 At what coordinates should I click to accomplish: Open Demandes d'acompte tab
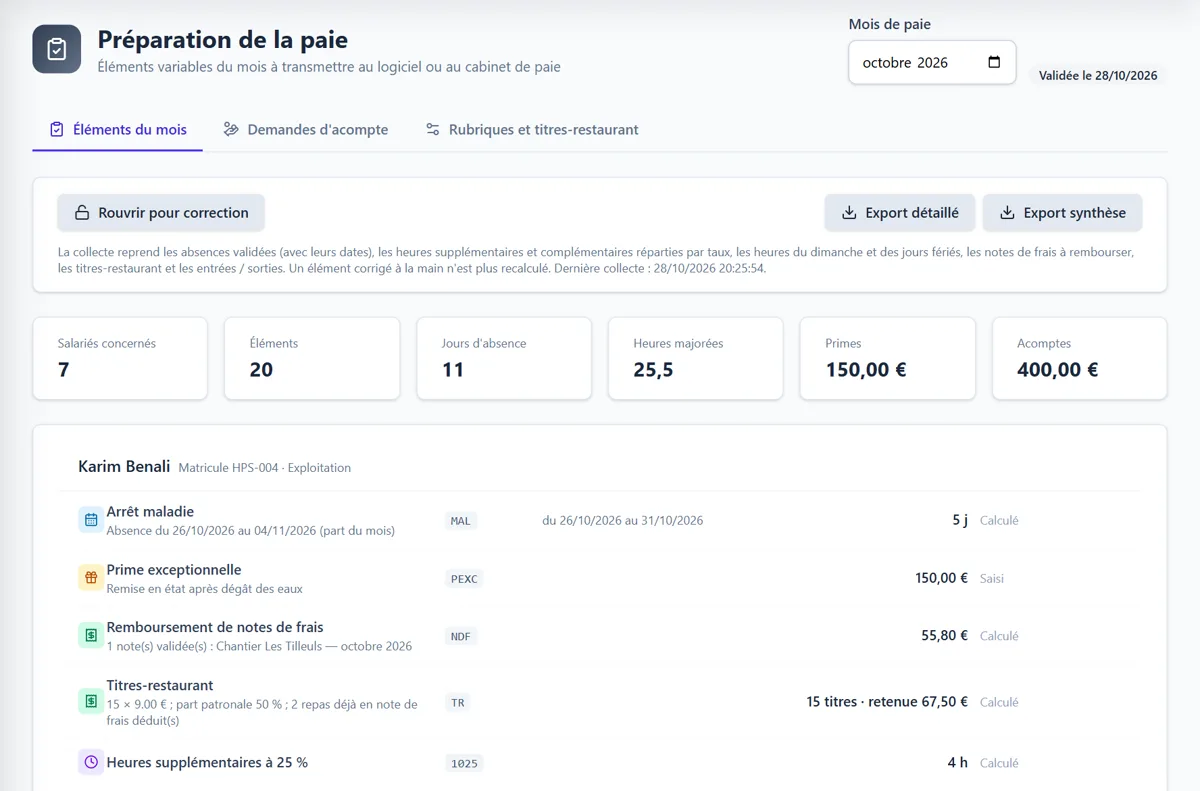(306, 129)
